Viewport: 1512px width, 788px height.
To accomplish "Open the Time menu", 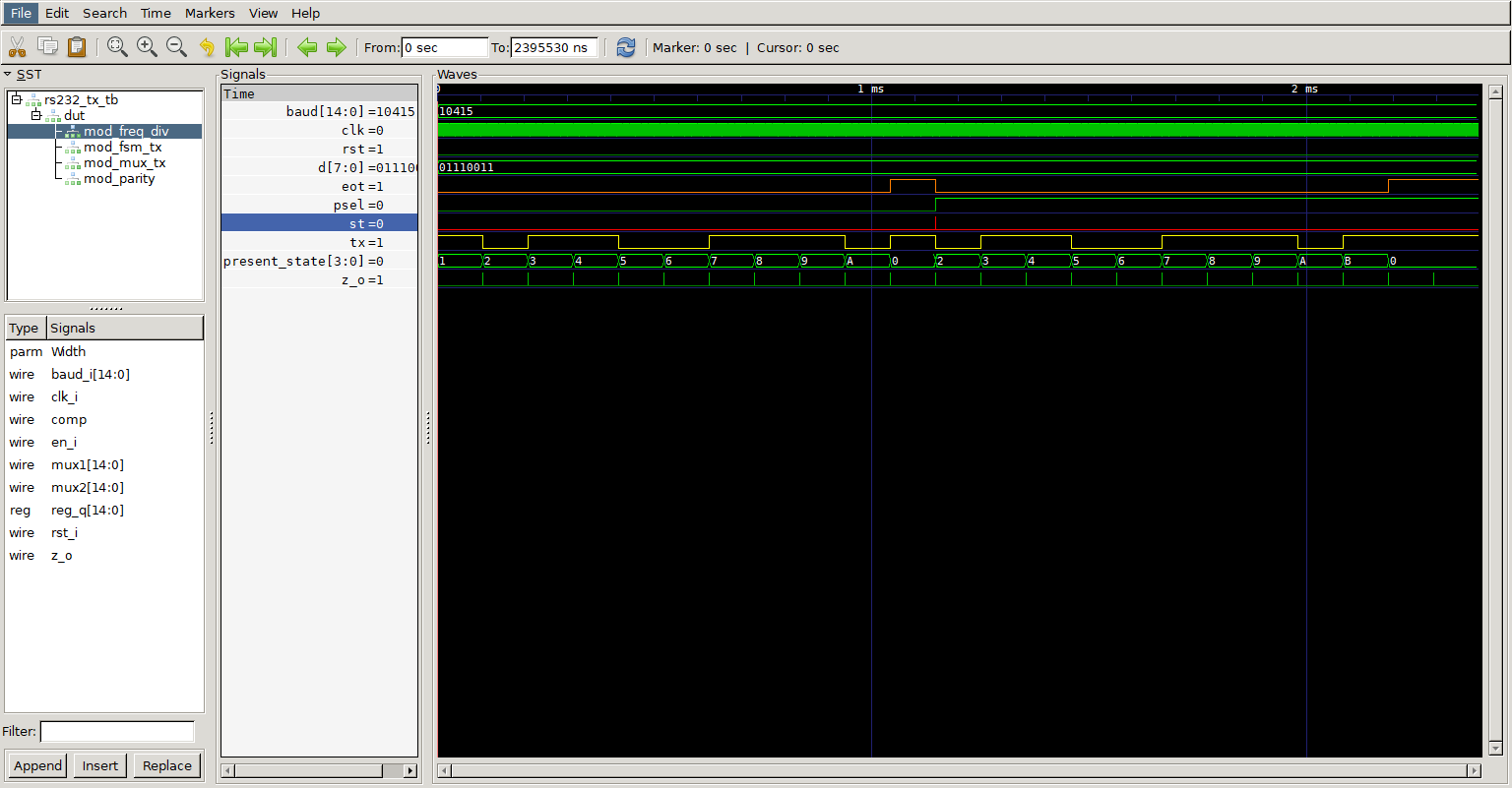I will coord(156,13).
